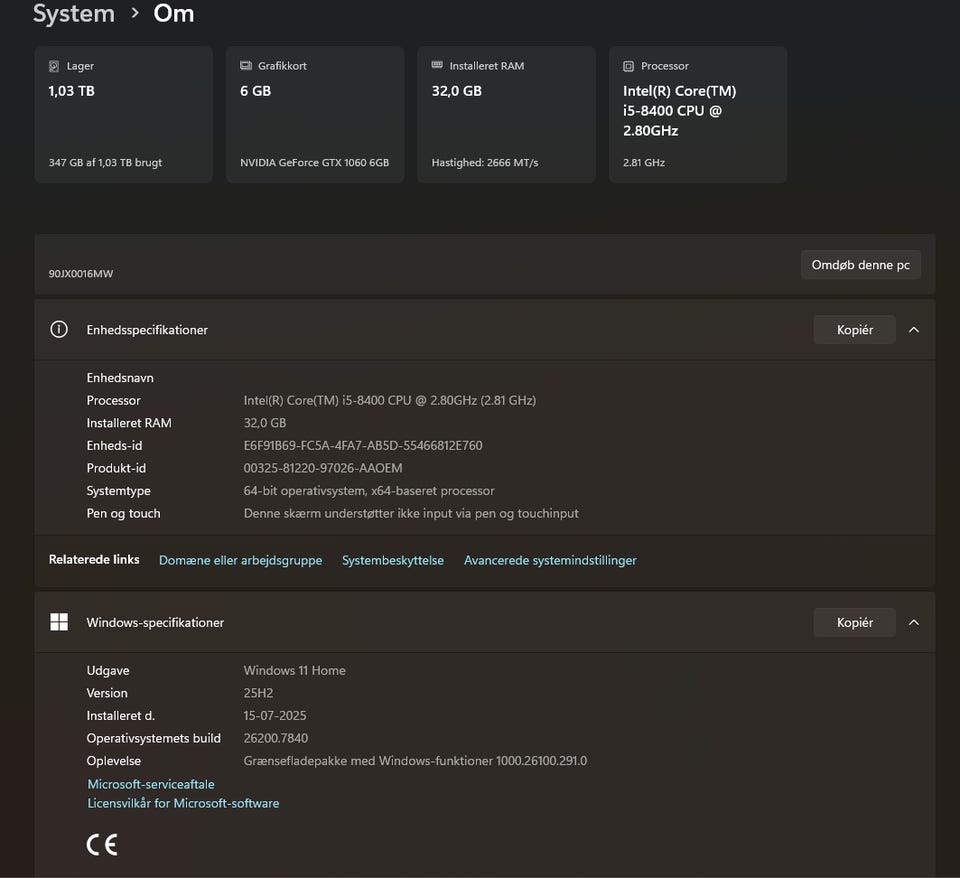
Task: Click the PC name 90JX0016MW
Action: pos(81,274)
